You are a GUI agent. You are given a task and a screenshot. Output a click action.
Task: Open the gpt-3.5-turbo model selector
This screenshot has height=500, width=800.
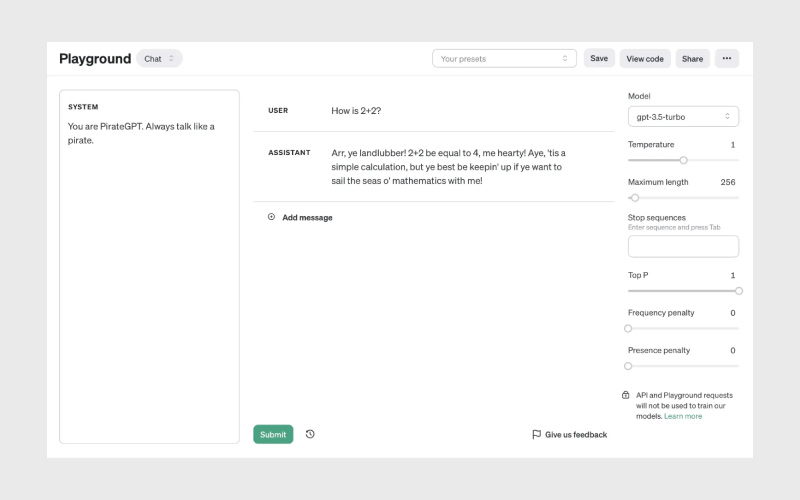(683, 117)
